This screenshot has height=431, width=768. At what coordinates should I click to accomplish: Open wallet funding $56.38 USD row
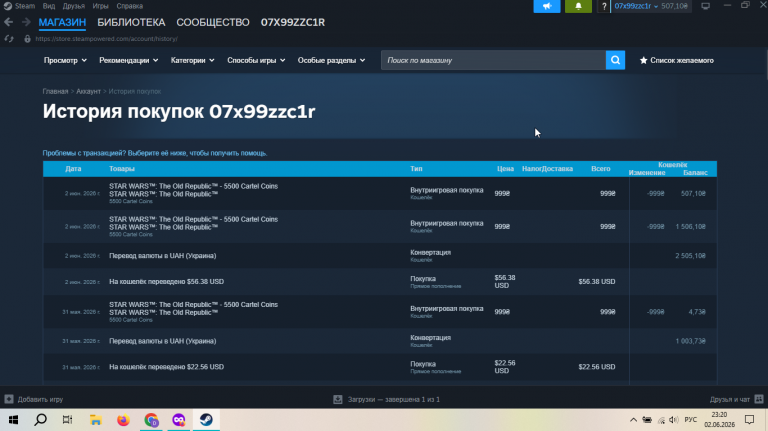tap(380, 282)
